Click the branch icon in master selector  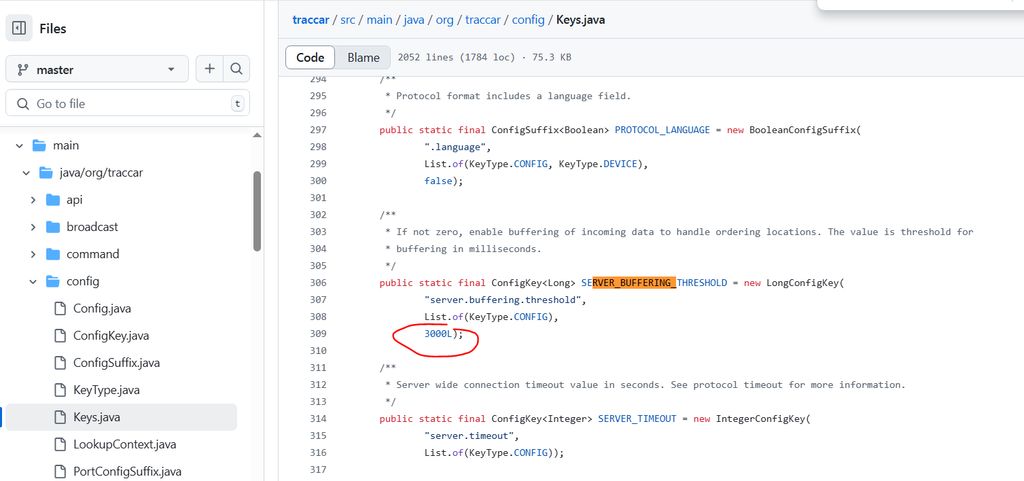tap(23, 70)
